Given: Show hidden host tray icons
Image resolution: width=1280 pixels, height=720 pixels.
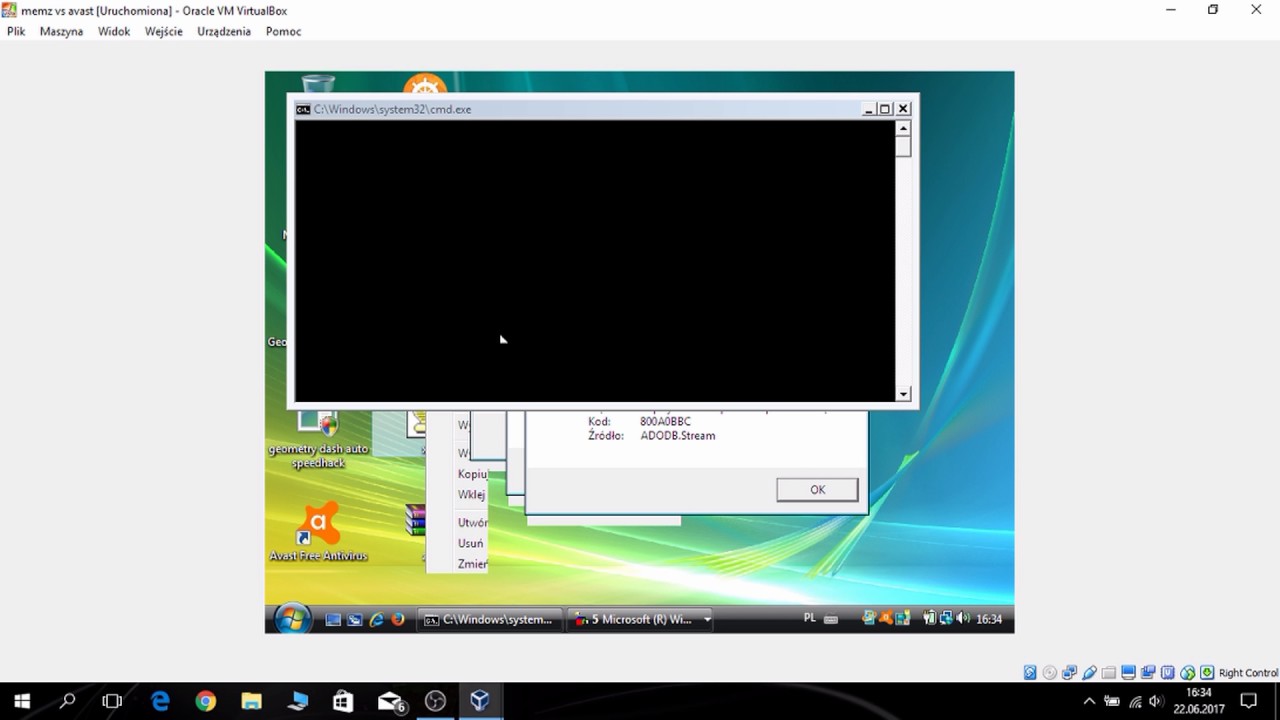Looking at the screenshot, I should 1090,701.
